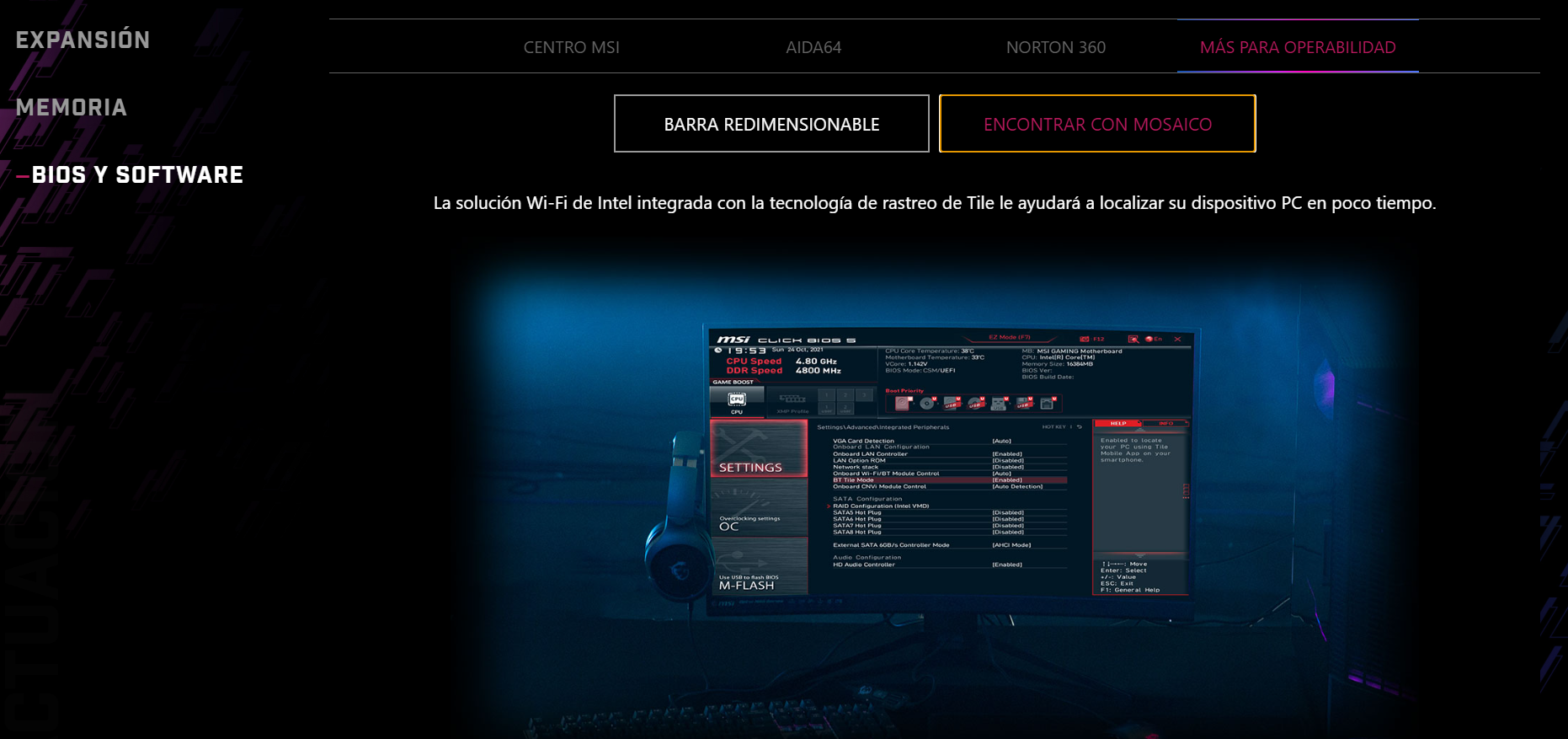The image size is (1568, 739).
Task: Select the MÁS PARA OPERABILIDAD tab
Action: coord(1298,47)
